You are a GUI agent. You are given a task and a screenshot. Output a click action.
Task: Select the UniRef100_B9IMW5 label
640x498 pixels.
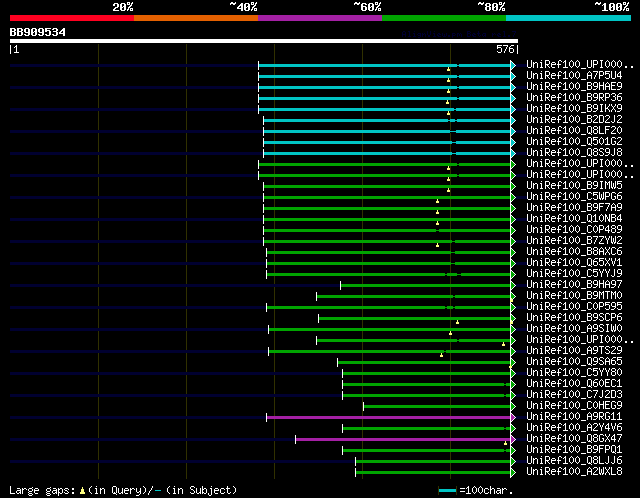pos(574,186)
